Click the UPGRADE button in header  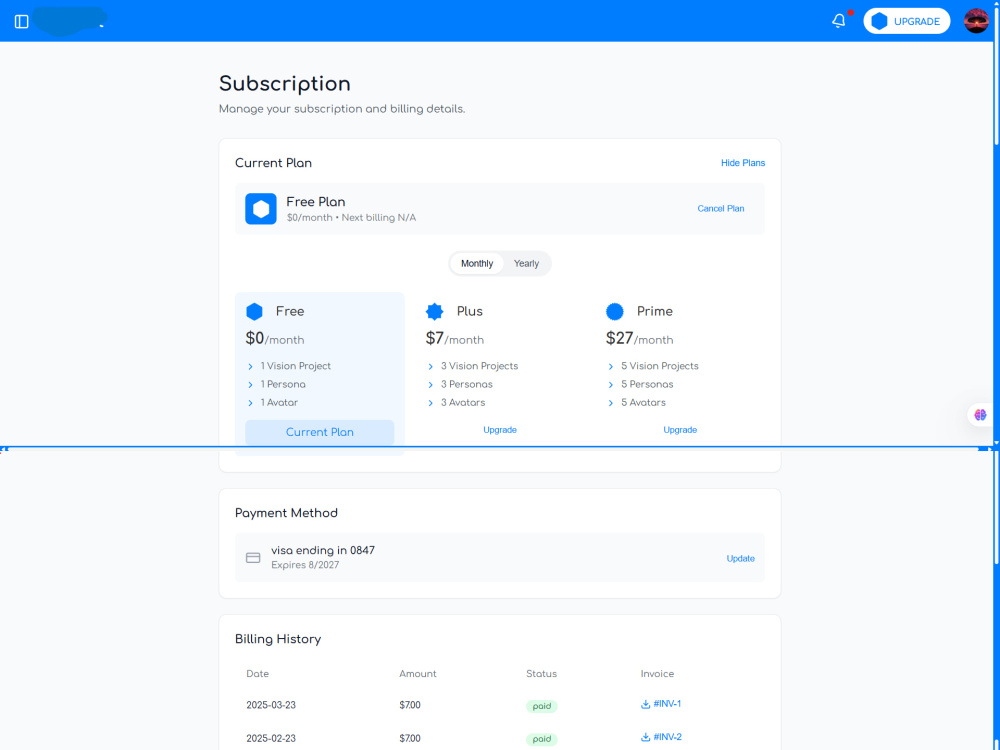(906, 21)
